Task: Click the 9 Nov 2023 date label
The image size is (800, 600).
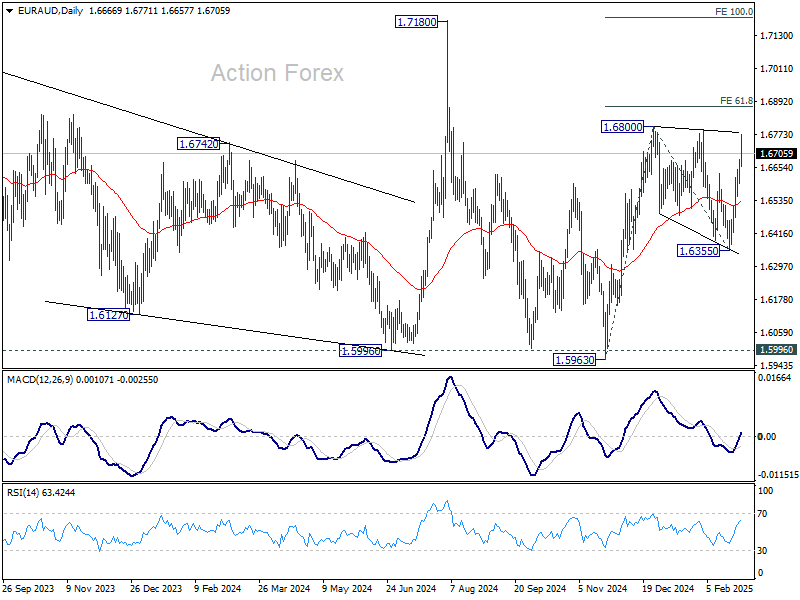Action: click(91, 588)
